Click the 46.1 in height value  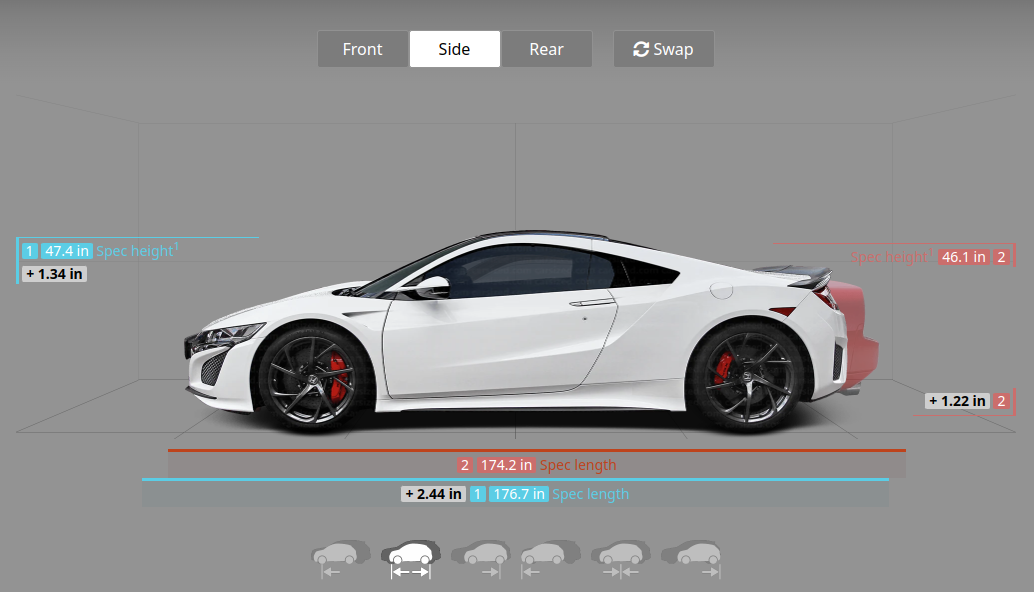point(963,257)
